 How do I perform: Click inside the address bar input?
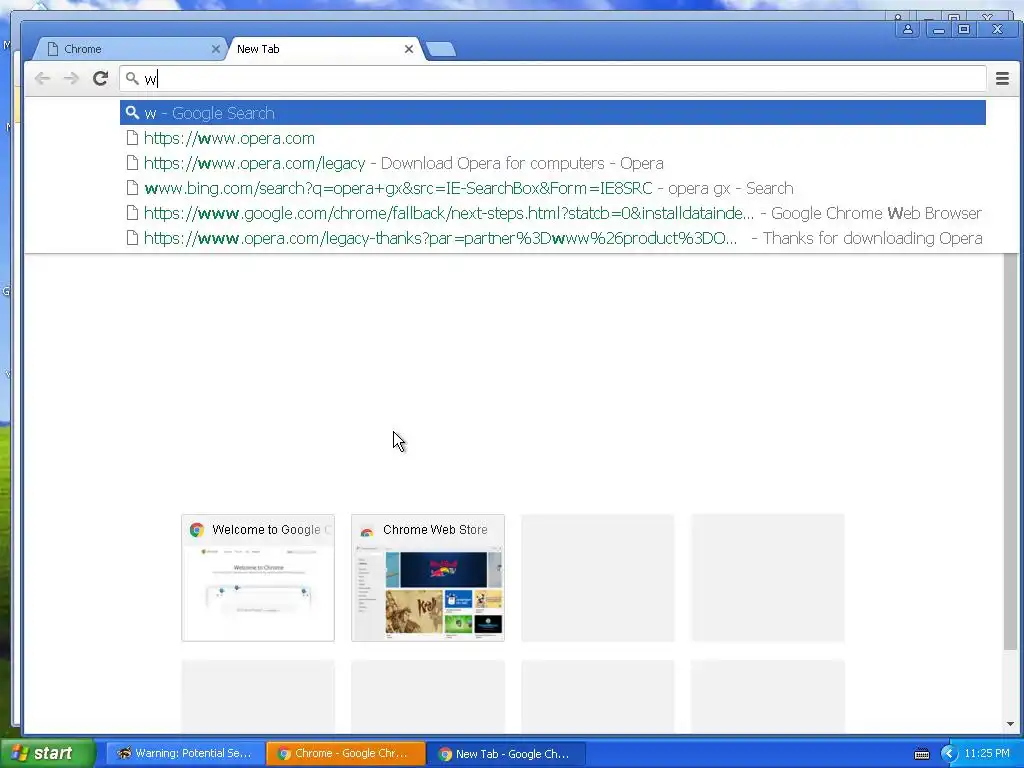(x=552, y=79)
